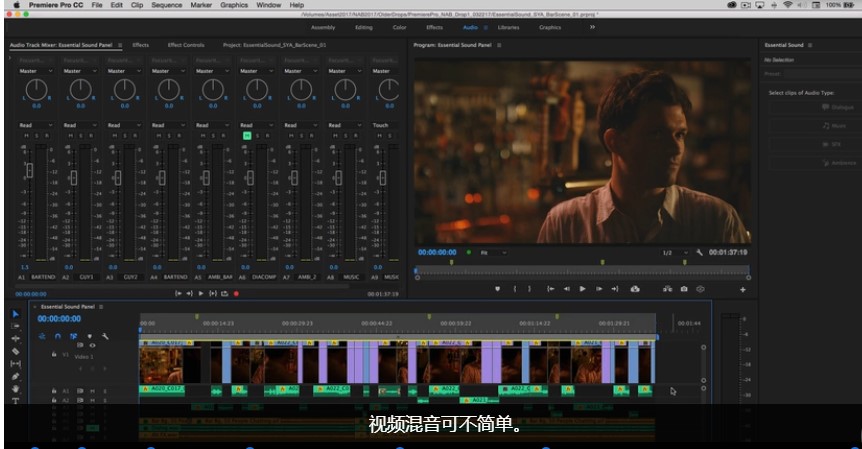Switch to Editing workspace tab
This screenshot has width=862, height=449.
pos(363,27)
